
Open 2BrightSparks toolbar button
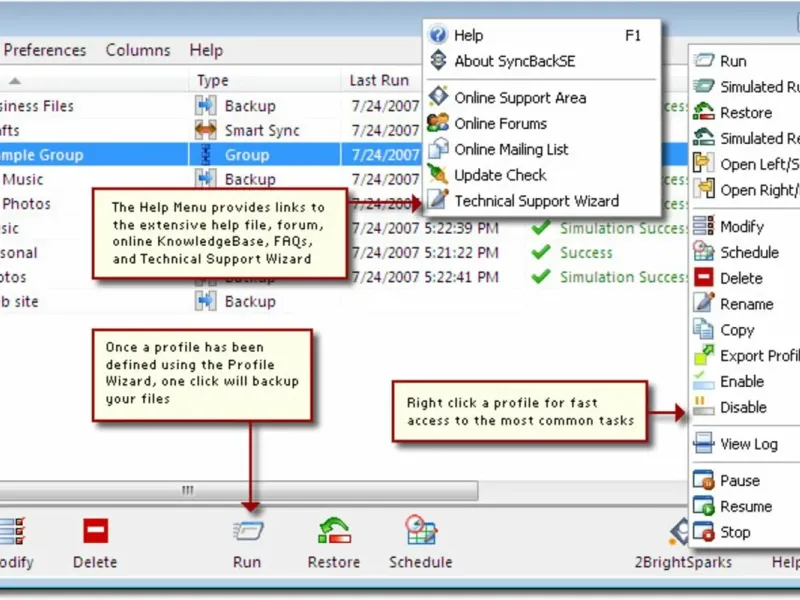pyautogui.click(x=683, y=544)
